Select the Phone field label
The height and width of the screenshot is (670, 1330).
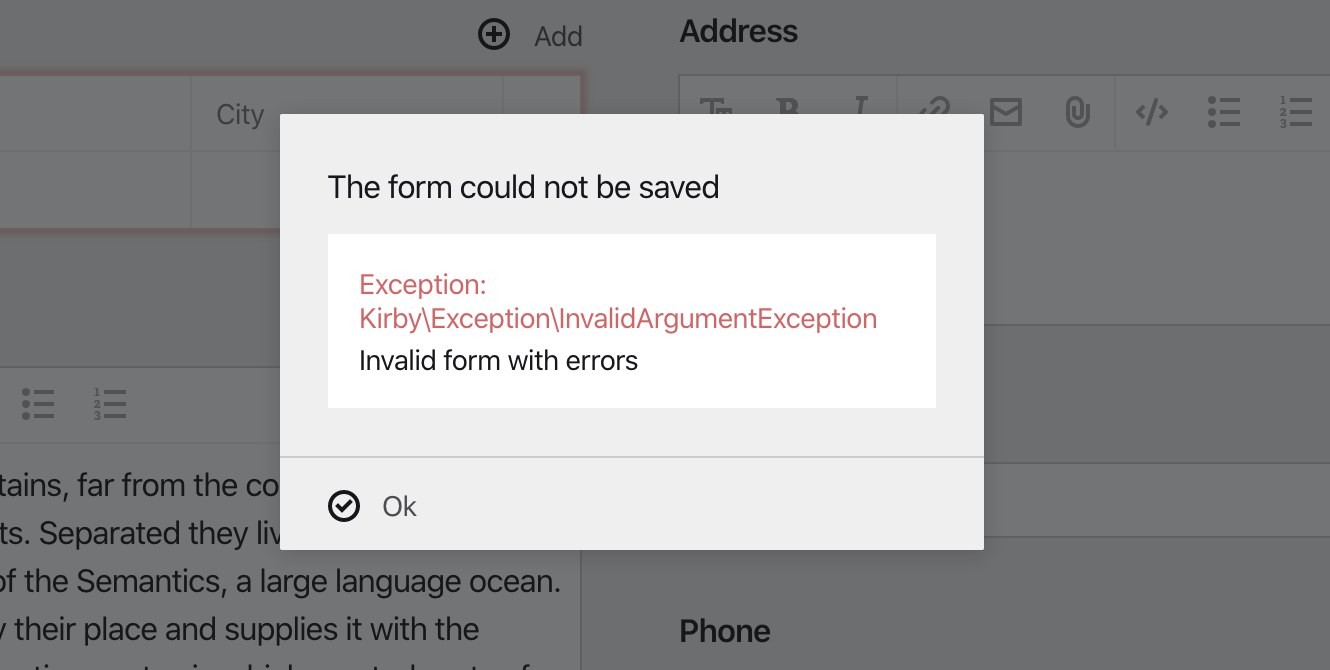point(724,631)
